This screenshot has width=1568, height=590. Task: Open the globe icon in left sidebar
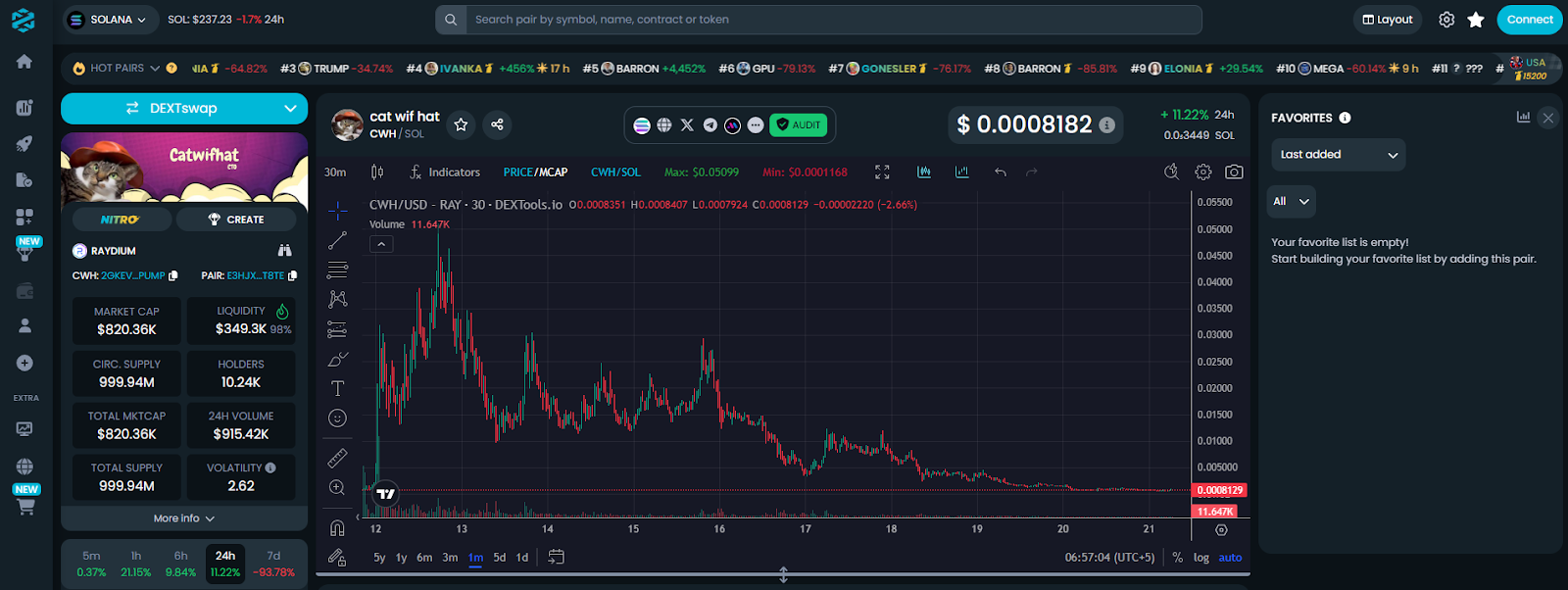(24, 467)
